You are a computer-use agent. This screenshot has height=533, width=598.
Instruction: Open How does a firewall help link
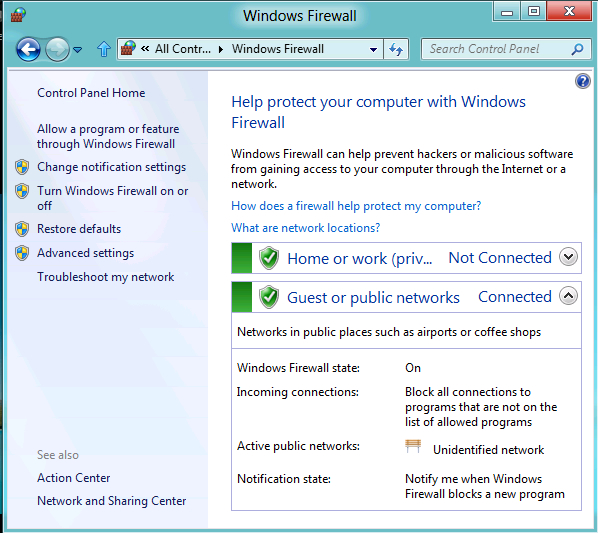coord(356,206)
